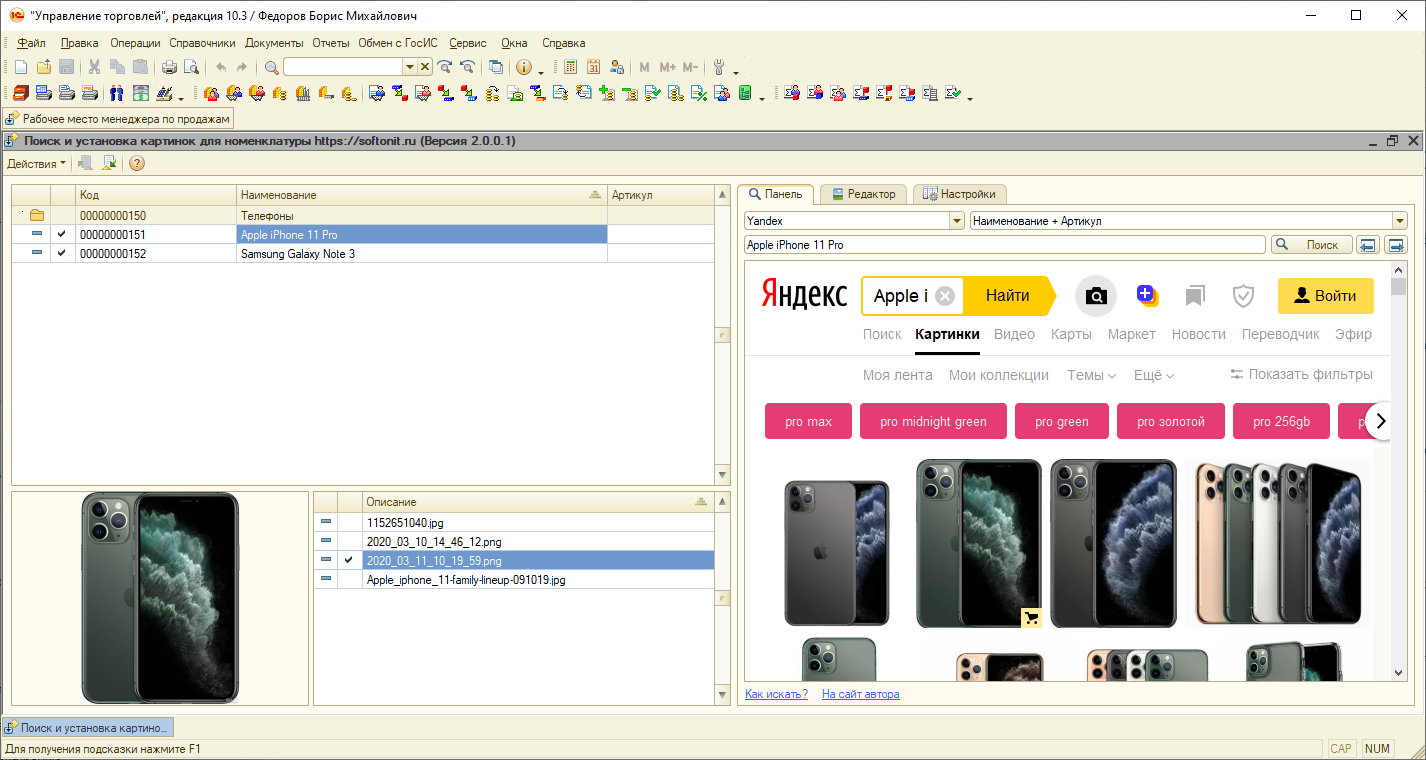Viewport: 1426px width, 760px height.
Task: Open Наименование + Артикул dropdown
Action: (x=1399, y=221)
